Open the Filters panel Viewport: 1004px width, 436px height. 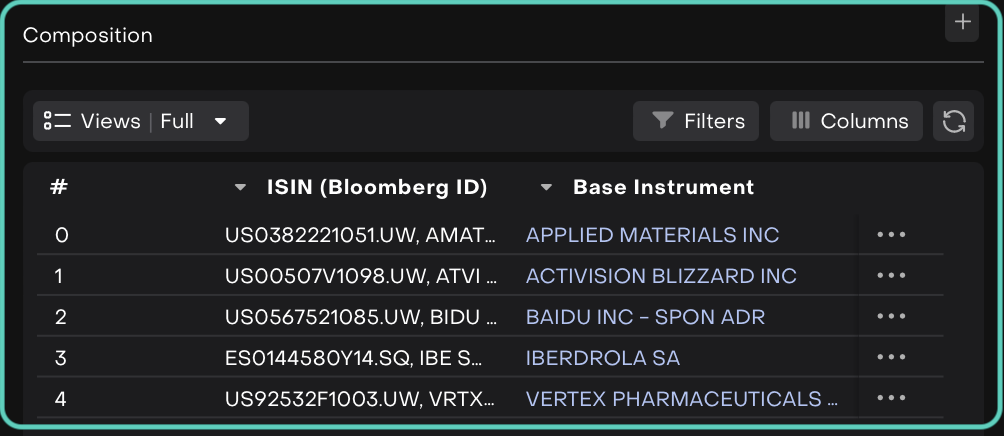pyautogui.click(x=696, y=121)
